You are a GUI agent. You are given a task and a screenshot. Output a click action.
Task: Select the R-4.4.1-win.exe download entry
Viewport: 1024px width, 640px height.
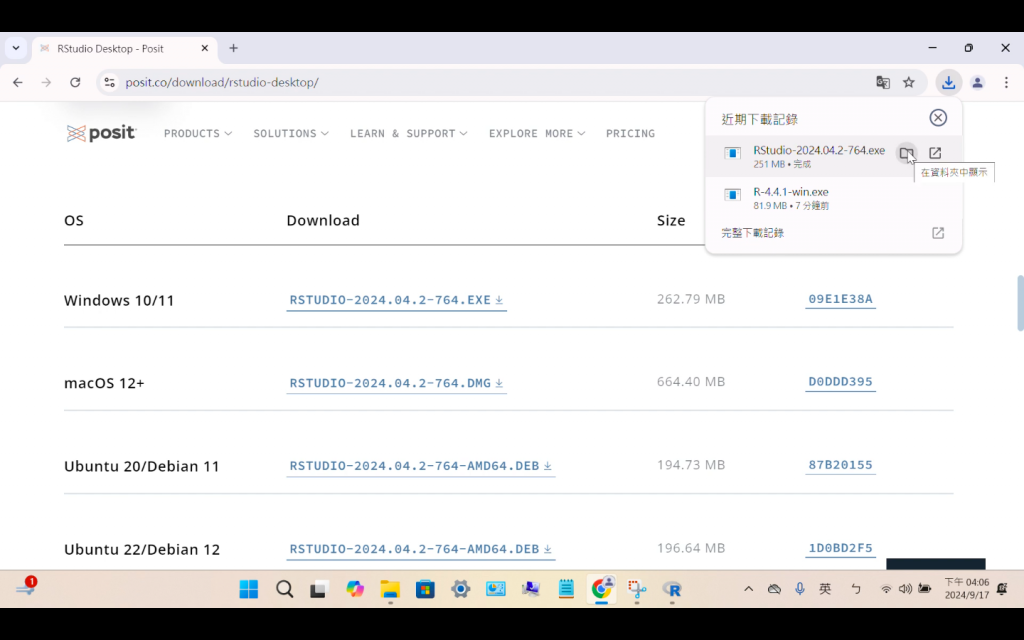833,198
